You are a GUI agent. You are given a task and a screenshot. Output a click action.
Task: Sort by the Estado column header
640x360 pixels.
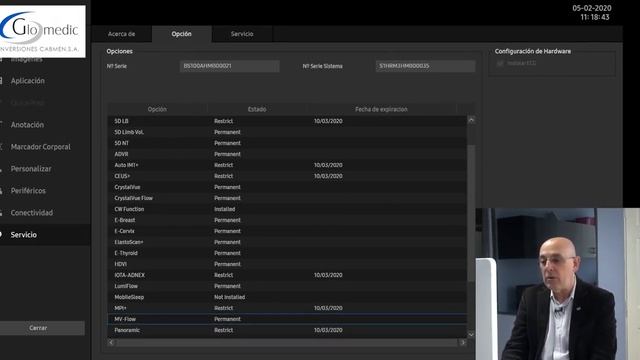point(257,109)
